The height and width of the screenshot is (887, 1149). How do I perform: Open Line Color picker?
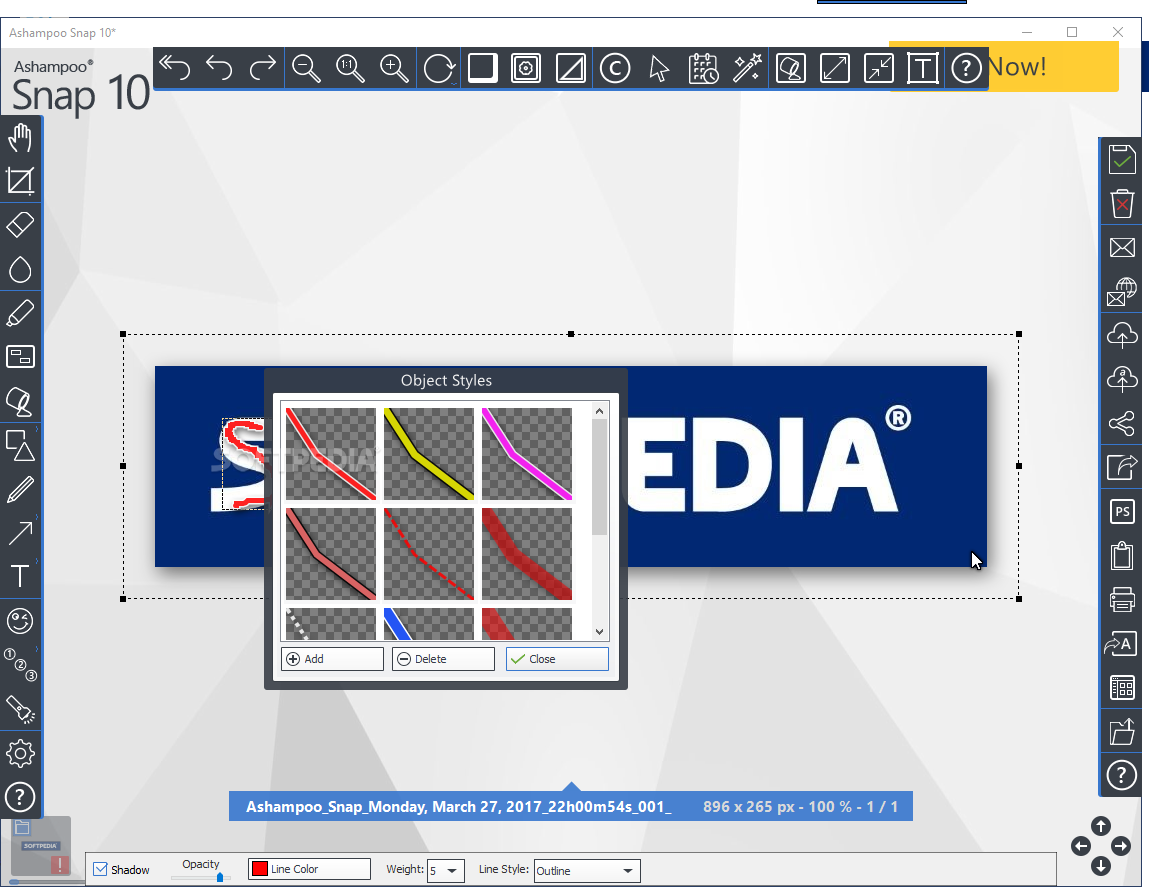[x=309, y=869]
